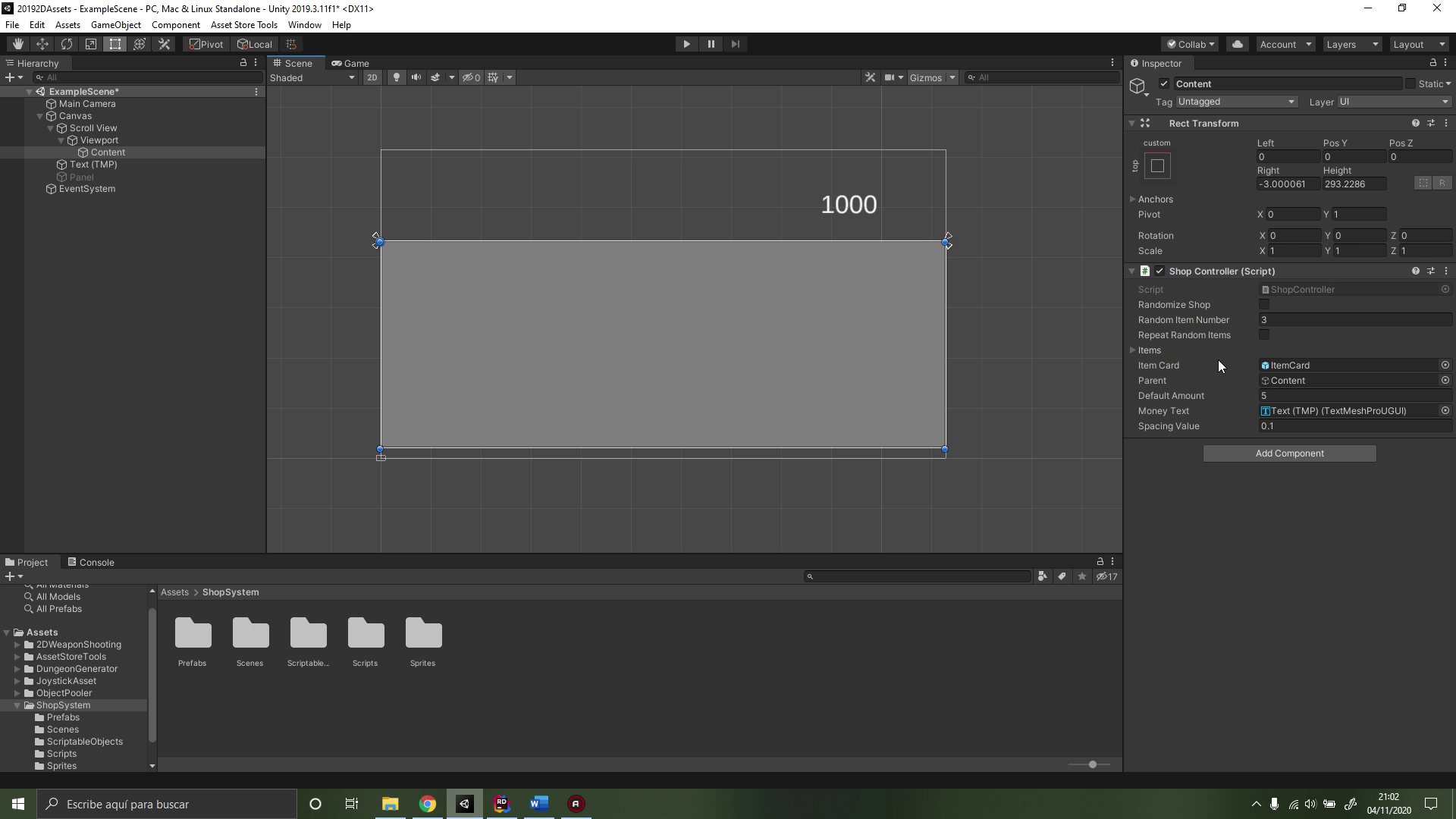The image size is (1456, 819).
Task: Switch to Game tab
Action: pos(350,63)
